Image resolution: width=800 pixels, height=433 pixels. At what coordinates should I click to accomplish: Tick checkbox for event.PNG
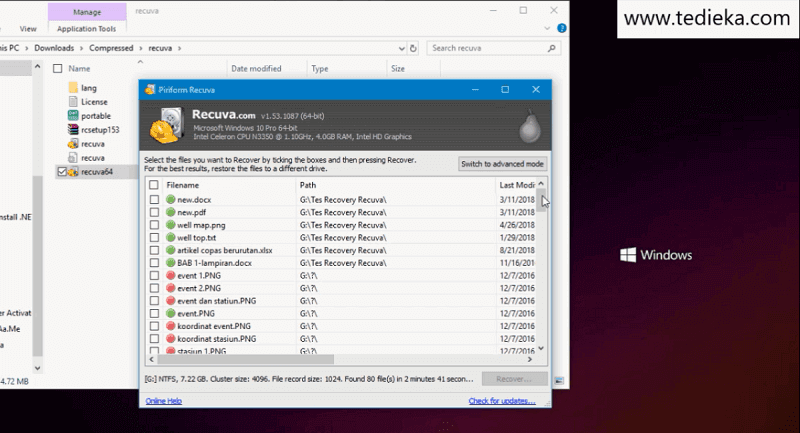[154, 313]
